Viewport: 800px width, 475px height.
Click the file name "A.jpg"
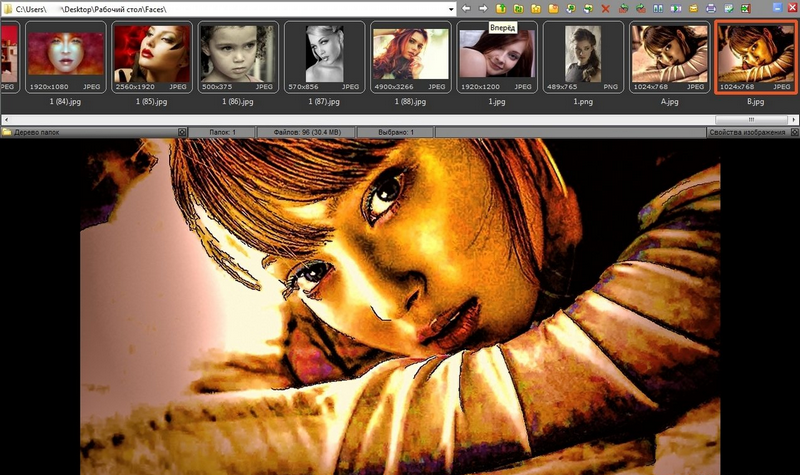click(669, 102)
